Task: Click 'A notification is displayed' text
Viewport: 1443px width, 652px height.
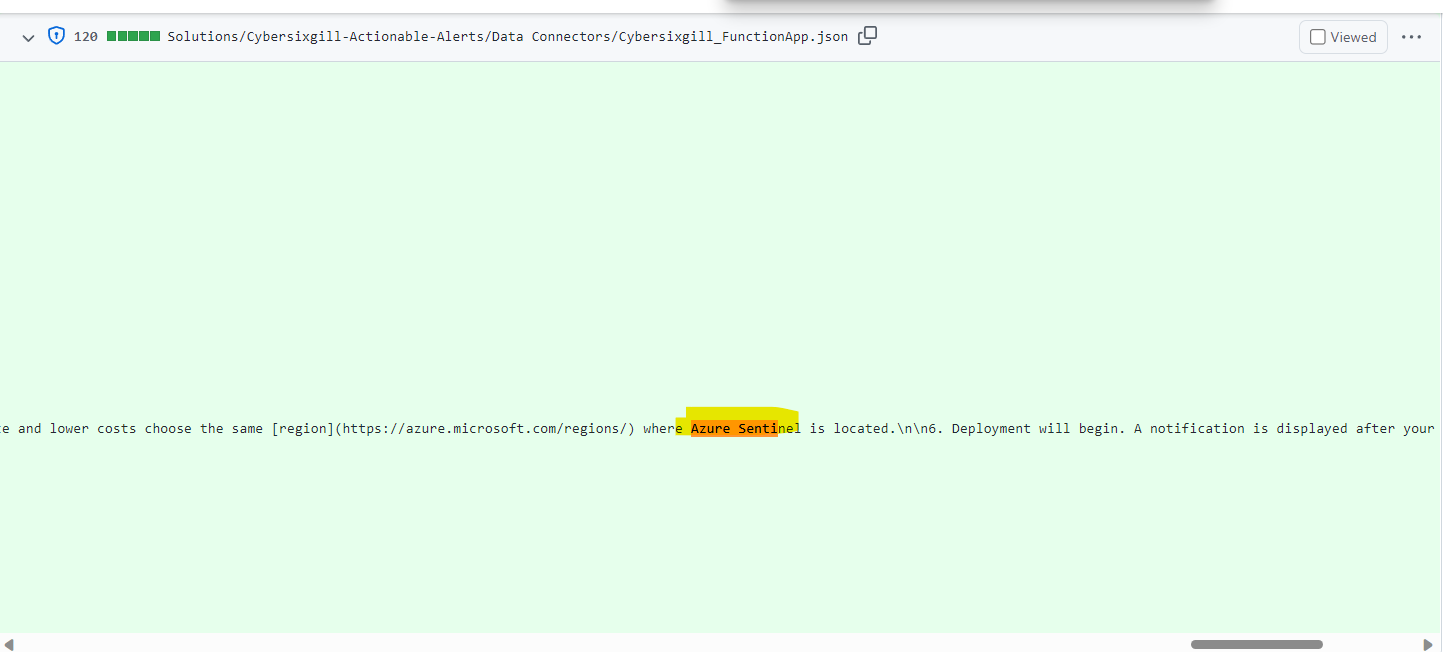Action: [1240, 428]
